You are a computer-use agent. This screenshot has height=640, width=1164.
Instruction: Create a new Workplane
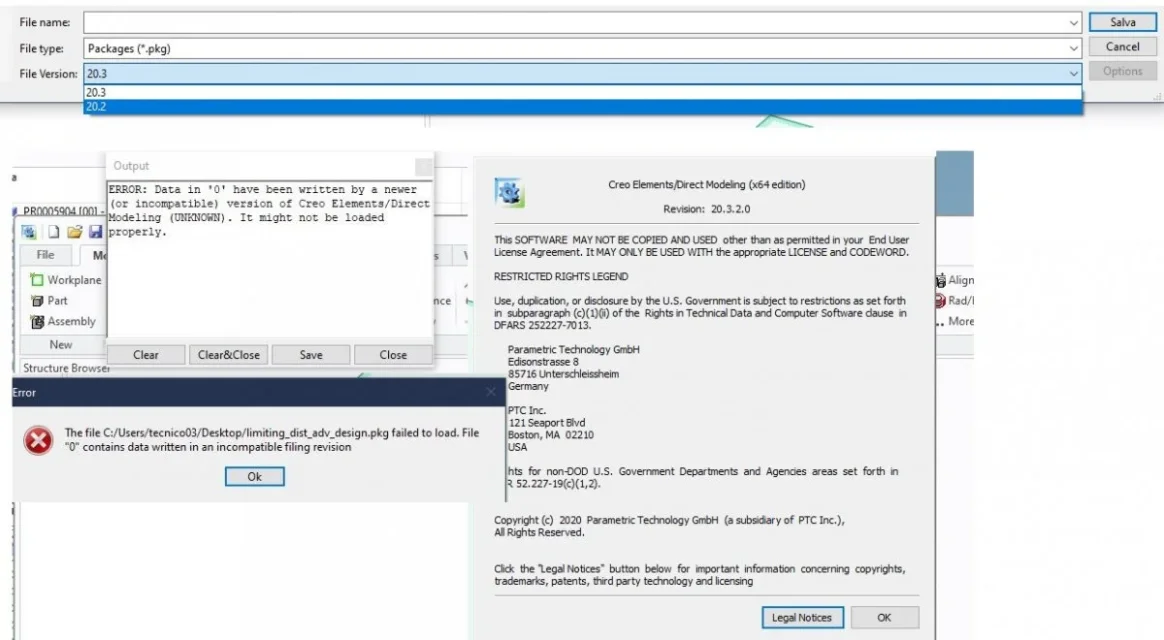pyautogui.click(x=65, y=280)
